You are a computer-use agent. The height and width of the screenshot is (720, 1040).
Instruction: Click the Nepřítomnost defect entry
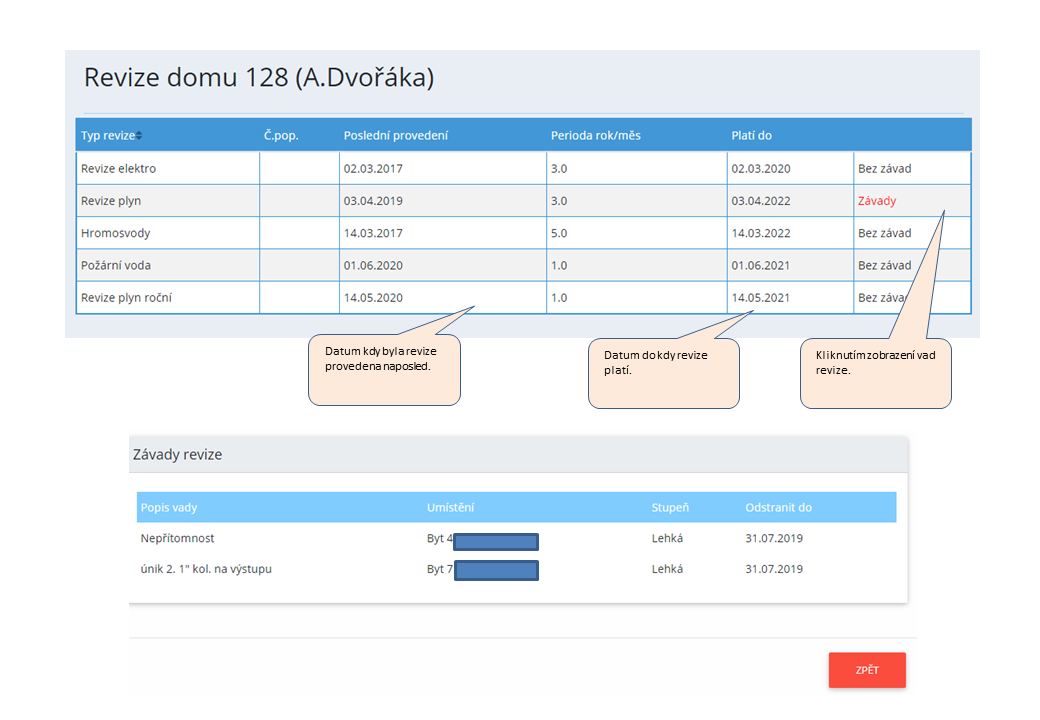tap(177, 538)
